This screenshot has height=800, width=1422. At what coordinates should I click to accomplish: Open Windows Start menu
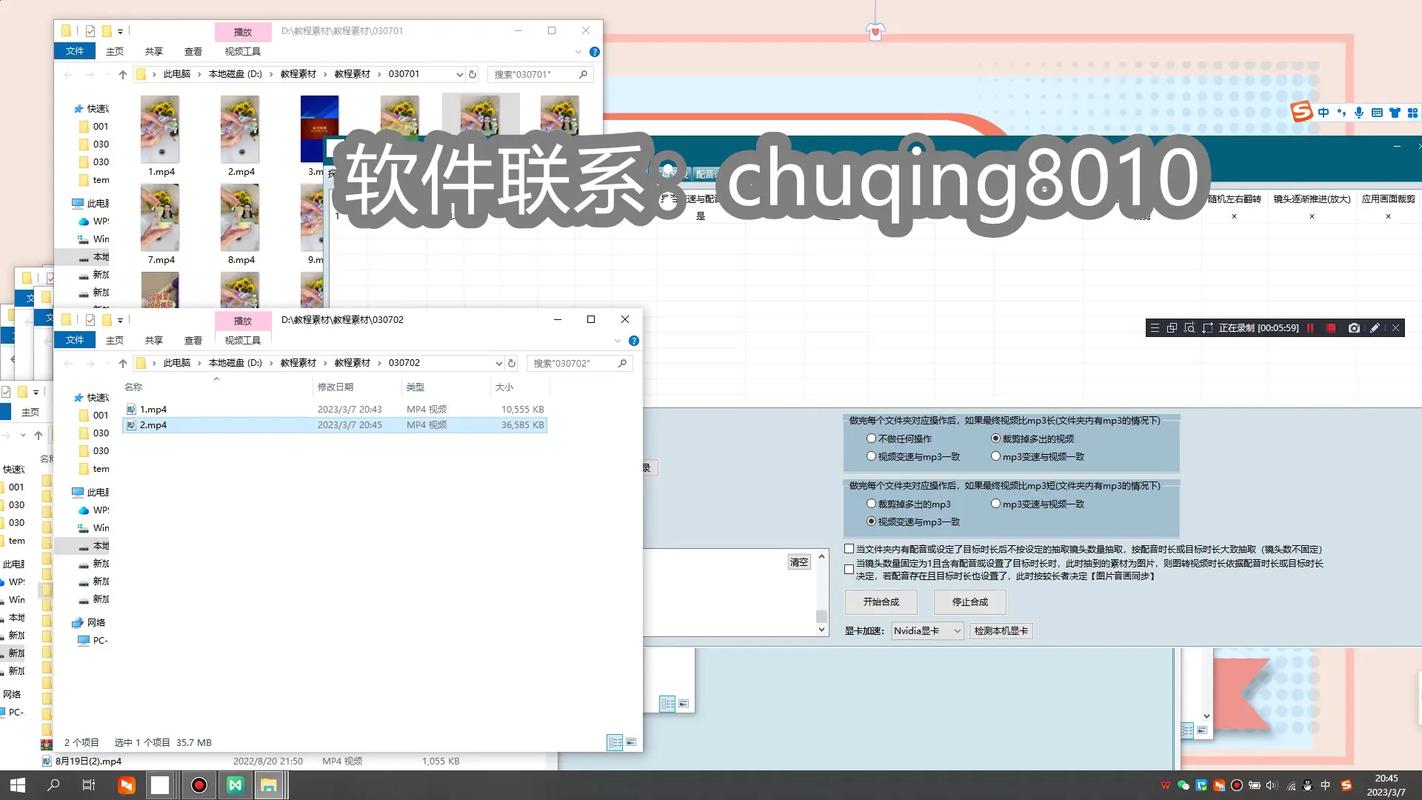[17, 785]
